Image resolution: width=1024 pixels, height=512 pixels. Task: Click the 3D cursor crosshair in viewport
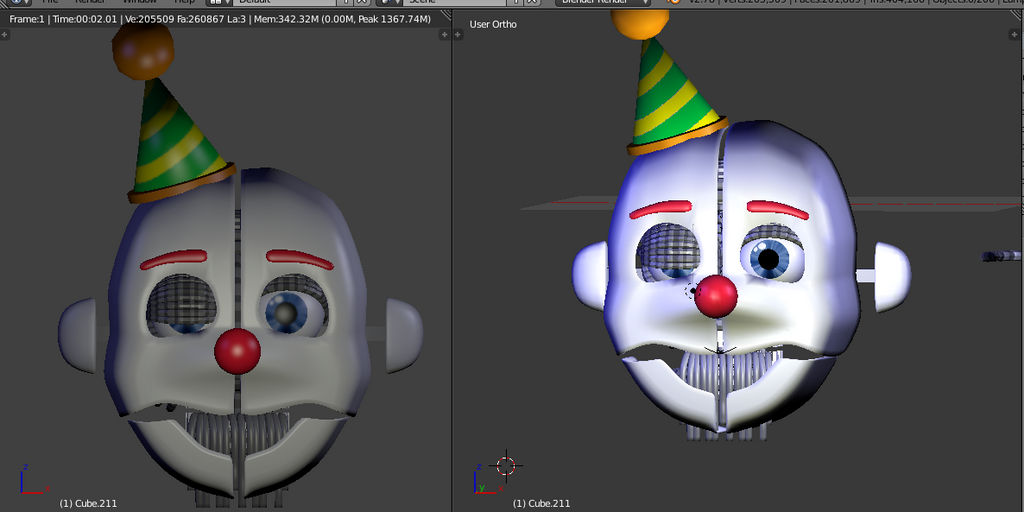pos(506,466)
